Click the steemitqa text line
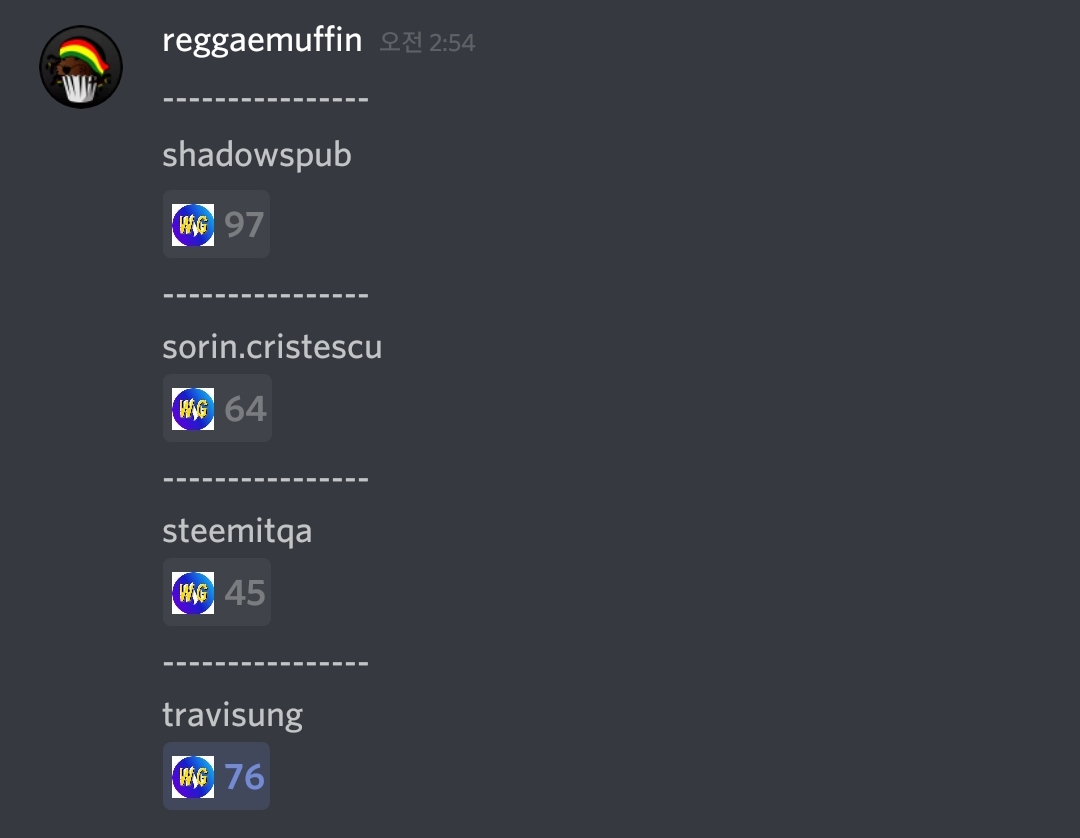Image resolution: width=1080 pixels, height=838 pixels. pyautogui.click(x=237, y=532)
